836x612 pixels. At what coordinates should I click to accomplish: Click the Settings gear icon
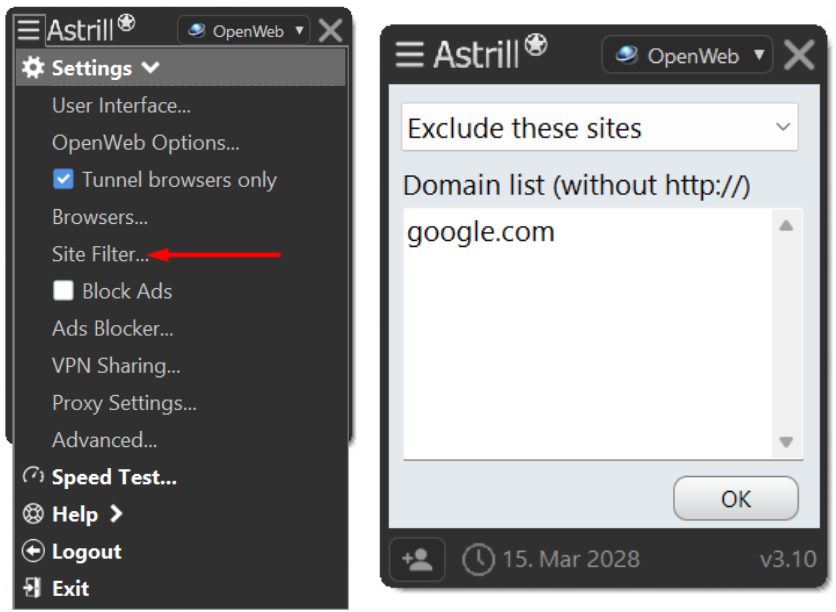(33, 68)
